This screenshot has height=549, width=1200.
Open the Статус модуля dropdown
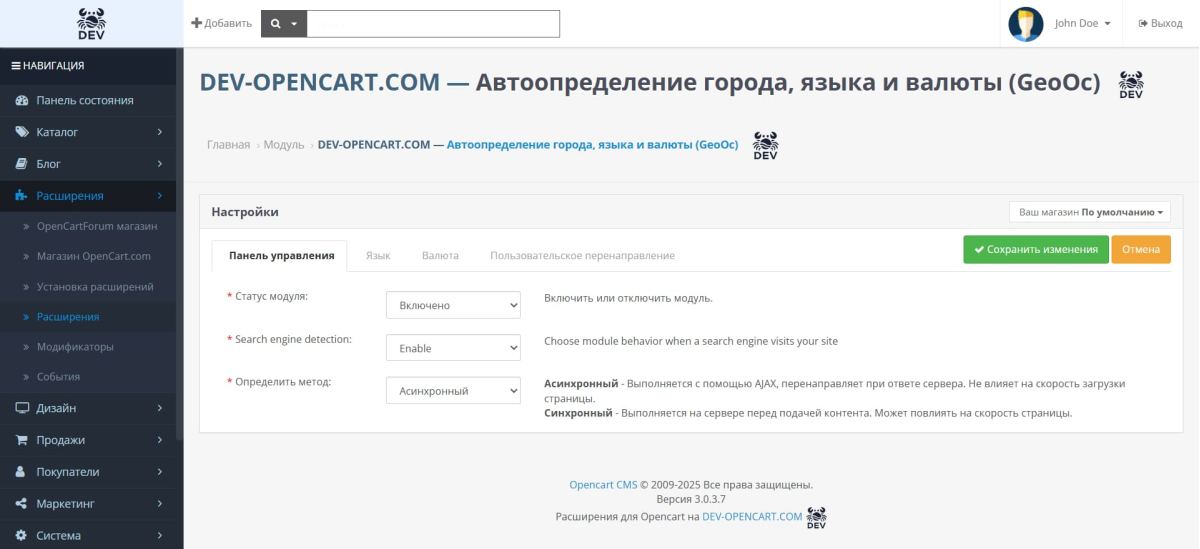(453, 306)
